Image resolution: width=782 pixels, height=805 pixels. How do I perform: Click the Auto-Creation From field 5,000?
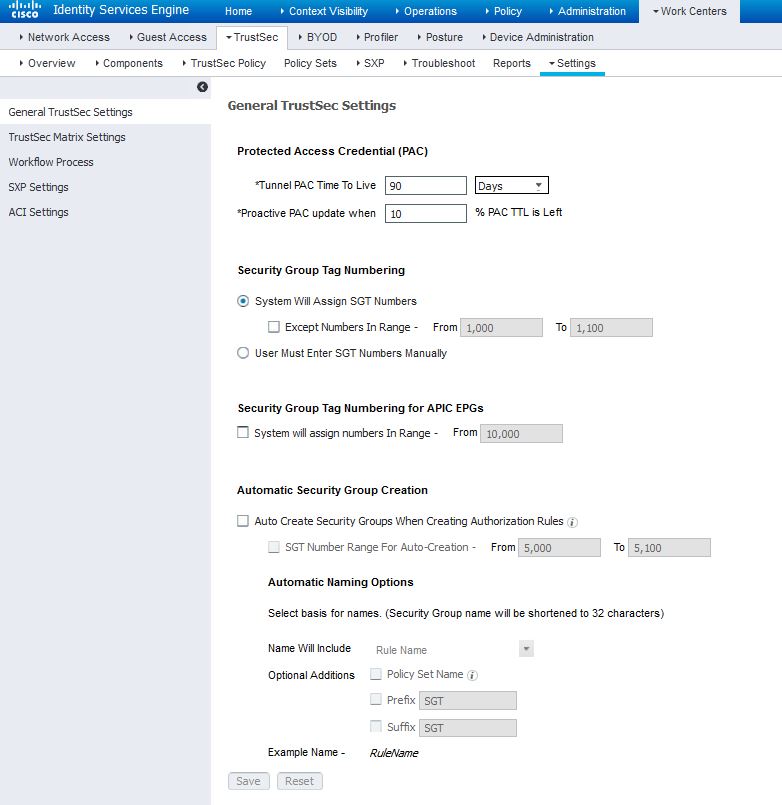tap(559, 548)
